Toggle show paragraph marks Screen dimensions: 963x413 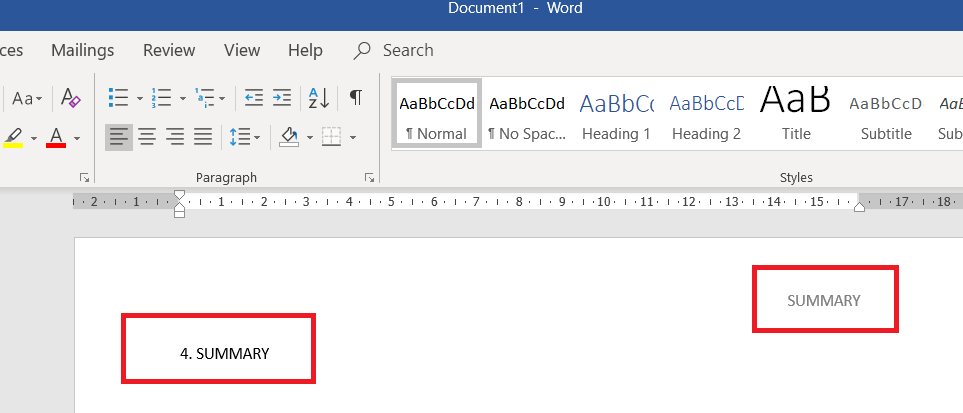click(355, 98)
